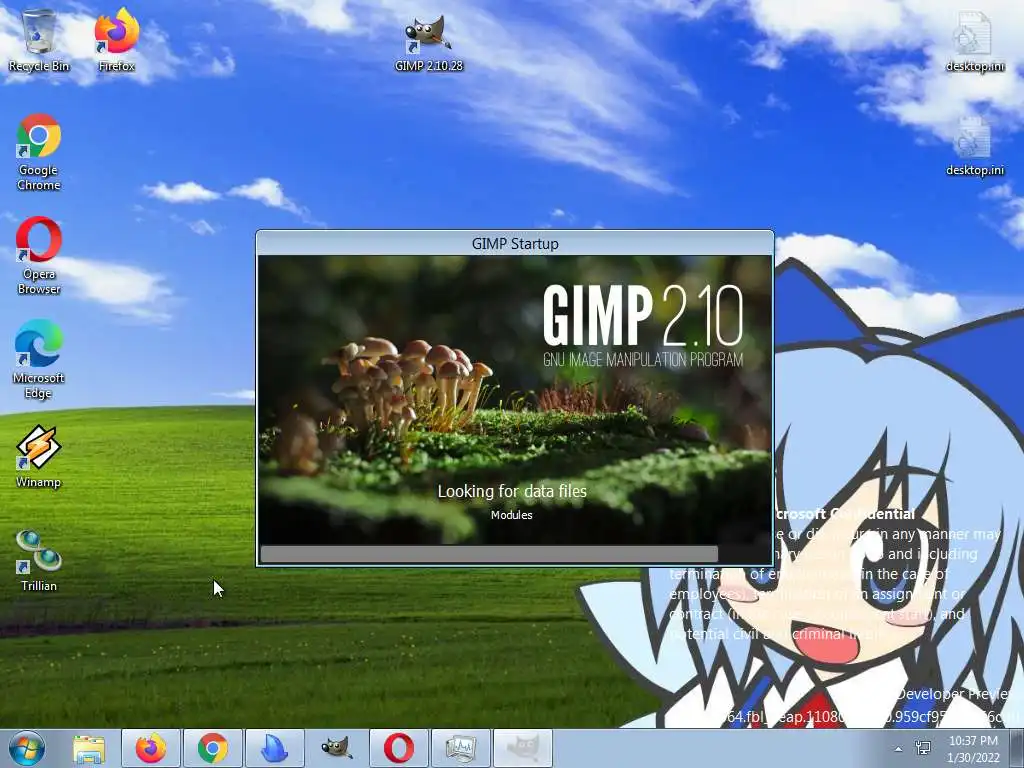Switch to Firefox in the taskbar
The image size is (1024, 768).
point(151,748)
